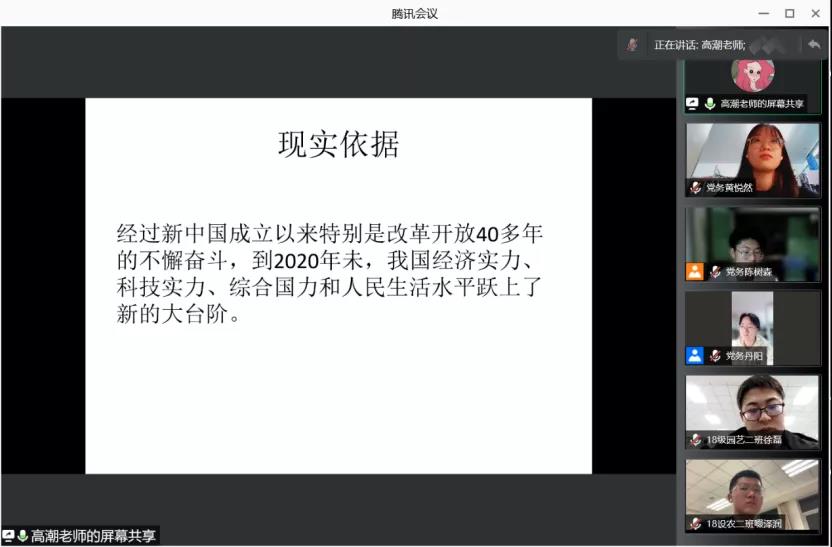Click muted mic icon beside 党务陈树森
Viewport: 832px width, 547px height.
[715, 271]
